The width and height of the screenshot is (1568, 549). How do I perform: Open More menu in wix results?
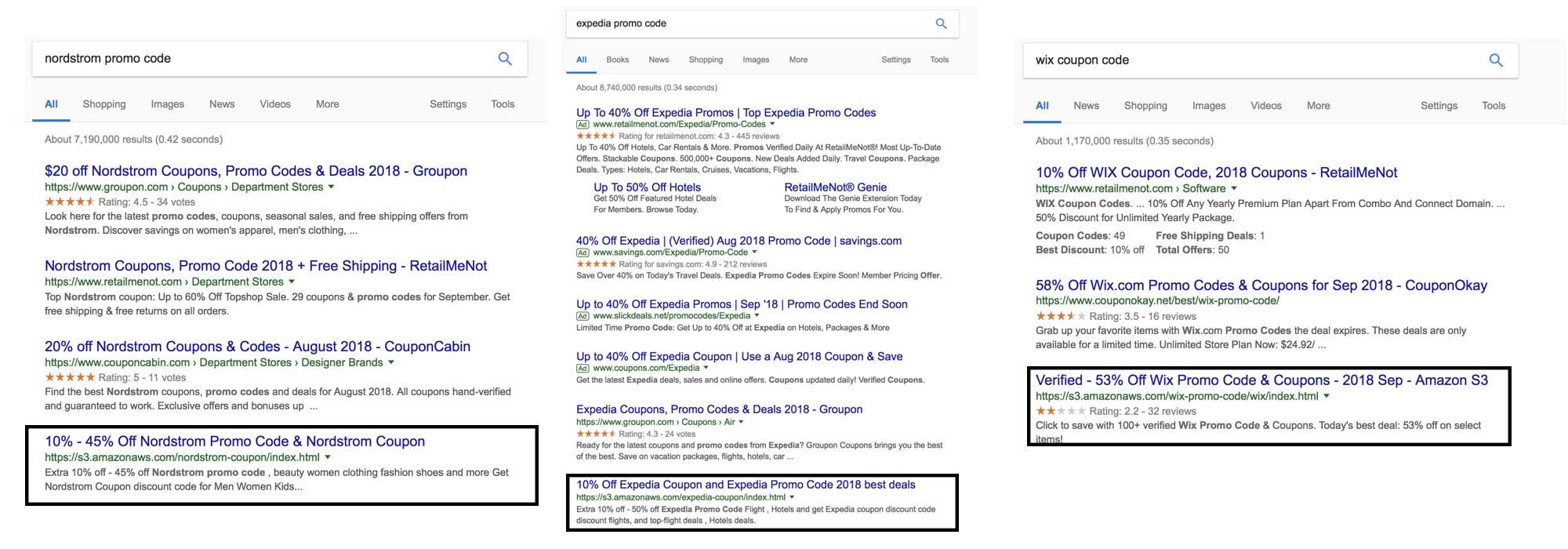1318,105
